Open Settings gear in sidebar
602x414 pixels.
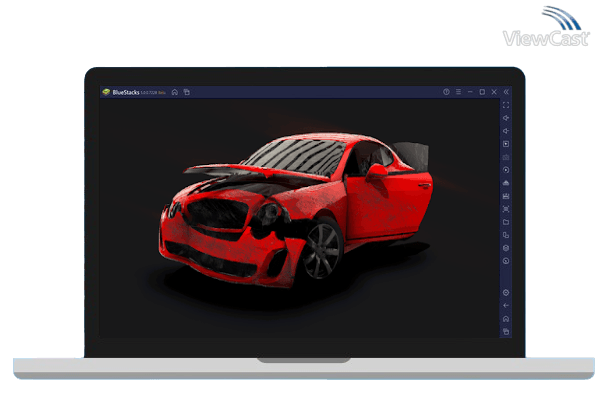pos(506,293)
